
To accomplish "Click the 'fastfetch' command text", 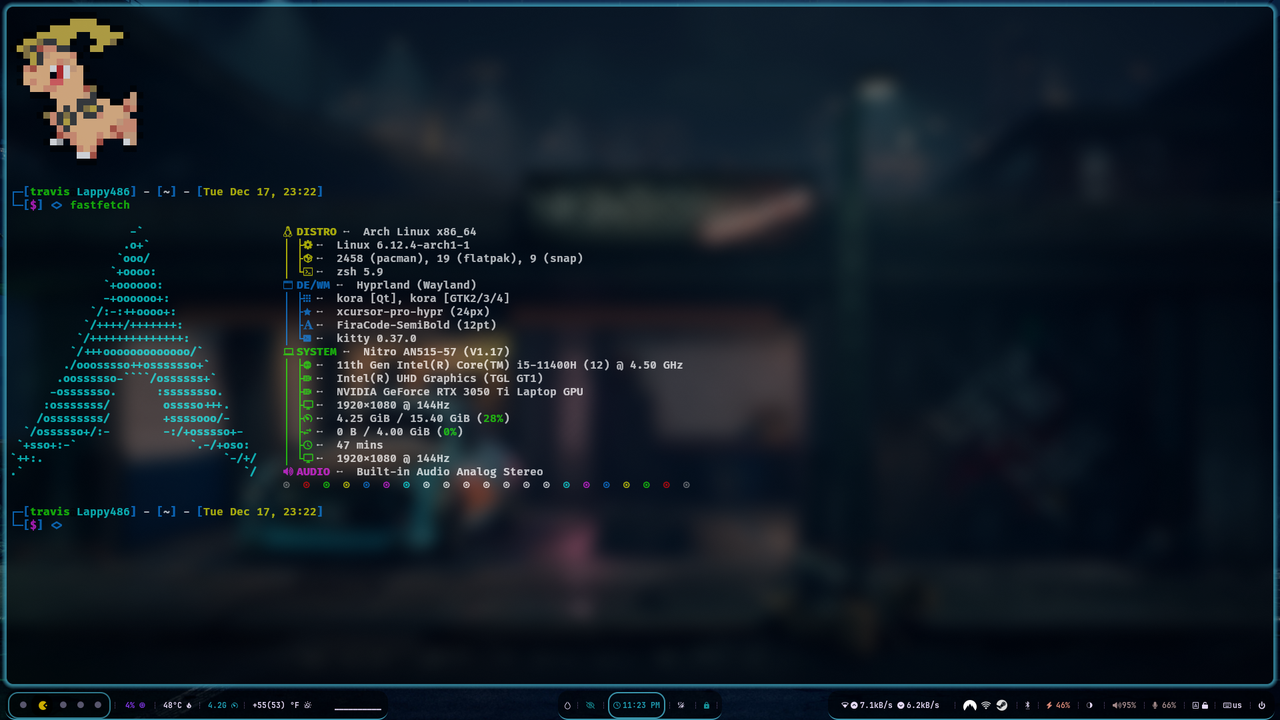I will 99,205.
